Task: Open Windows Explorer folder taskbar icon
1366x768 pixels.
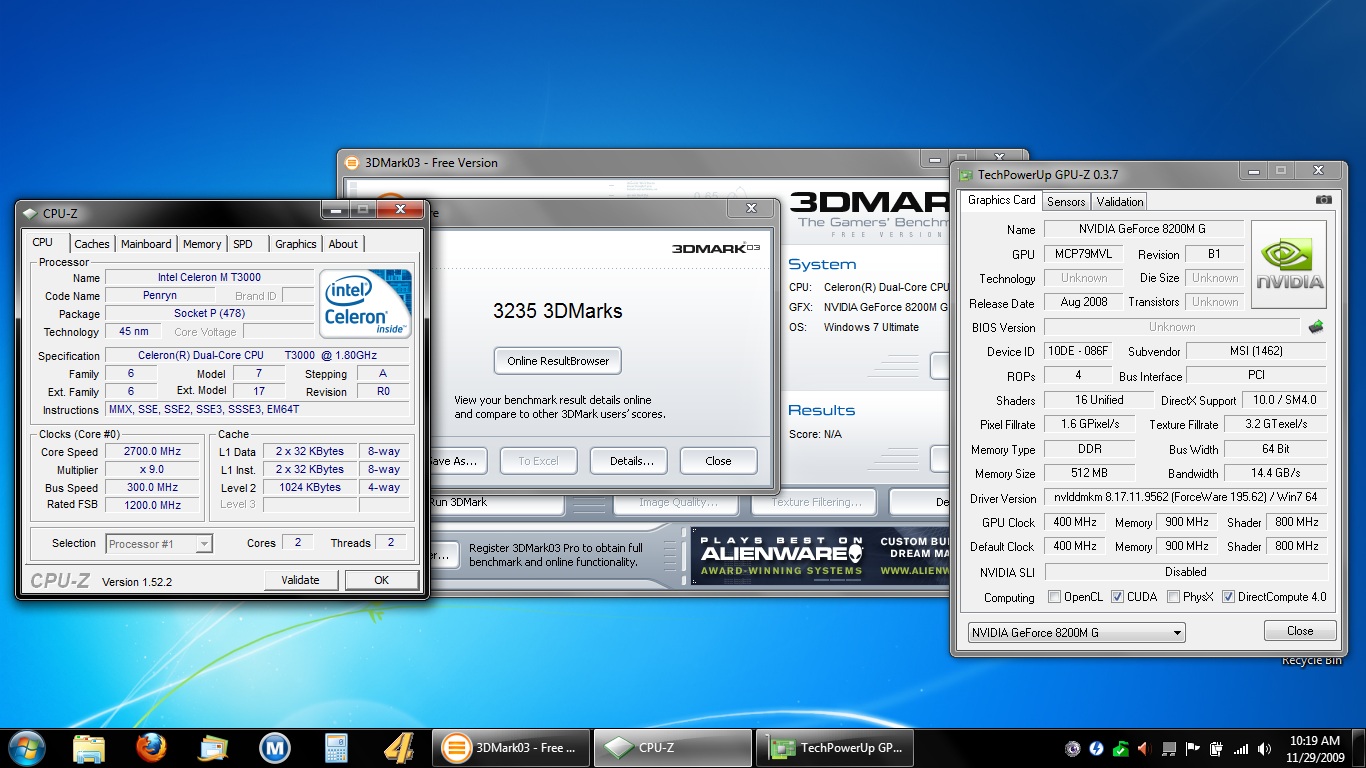Action: (x=89, y=747)
